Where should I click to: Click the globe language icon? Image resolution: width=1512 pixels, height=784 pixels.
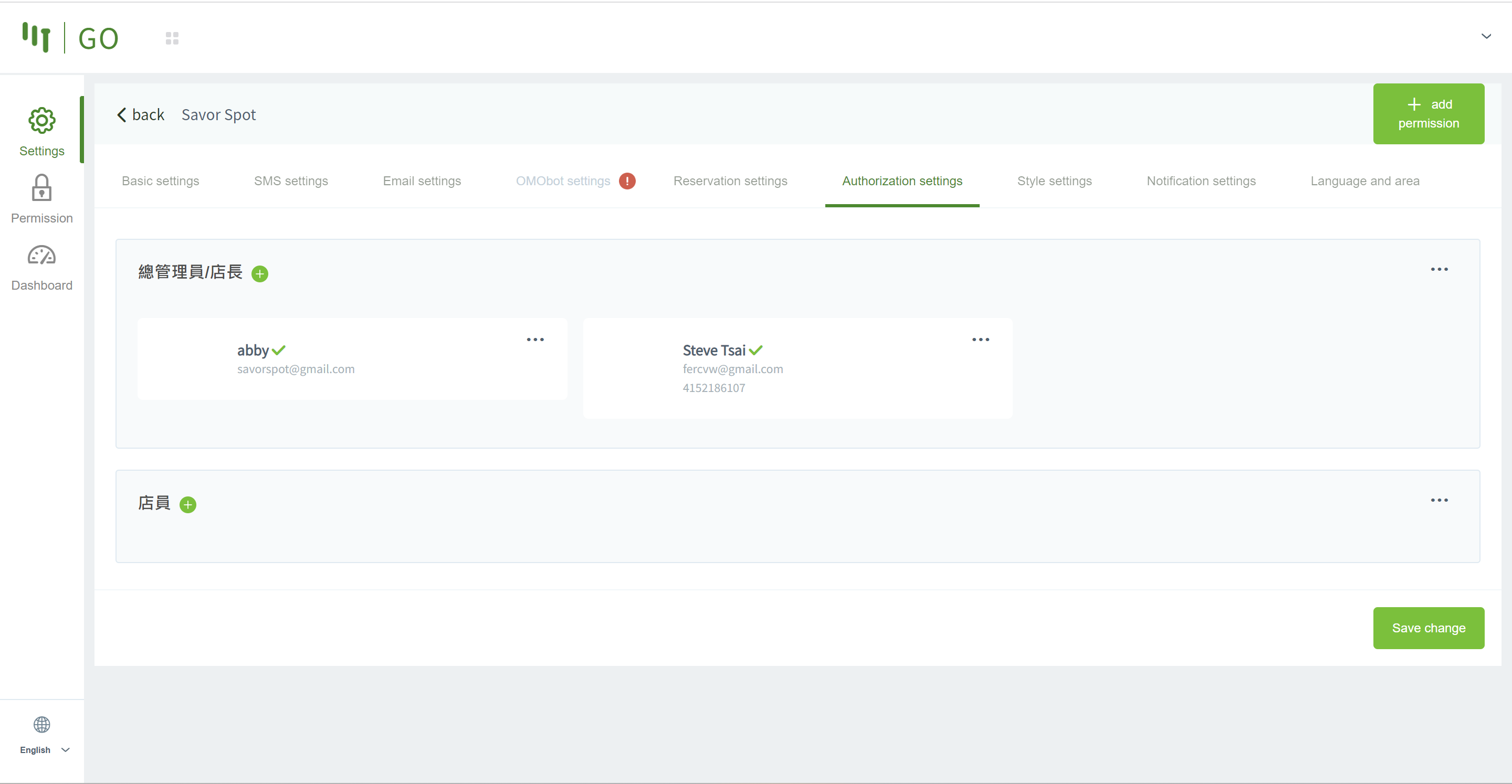[41, 725]
